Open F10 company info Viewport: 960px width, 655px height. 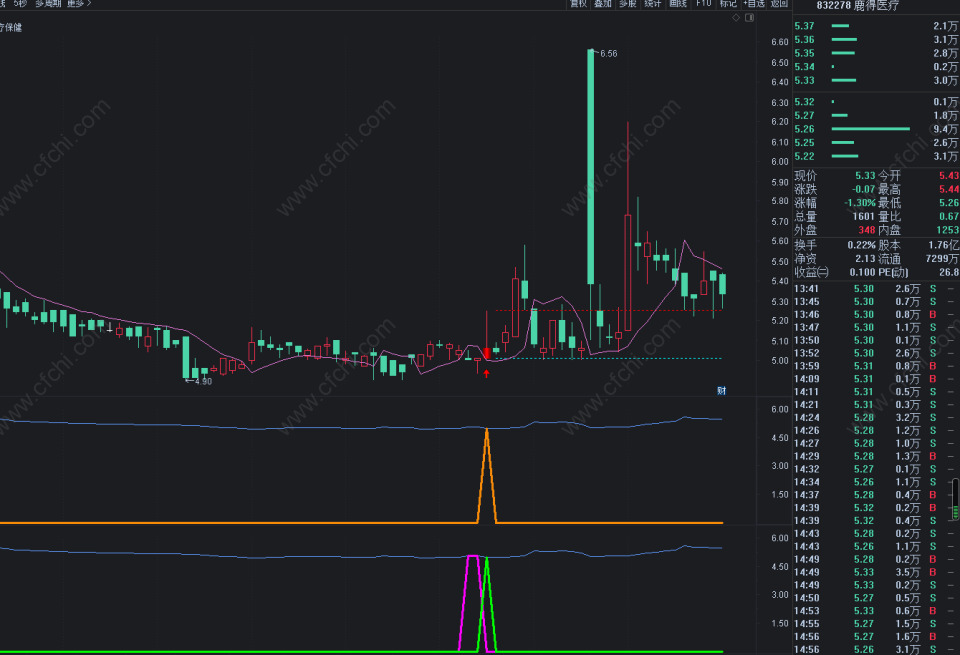coord(703,4)
